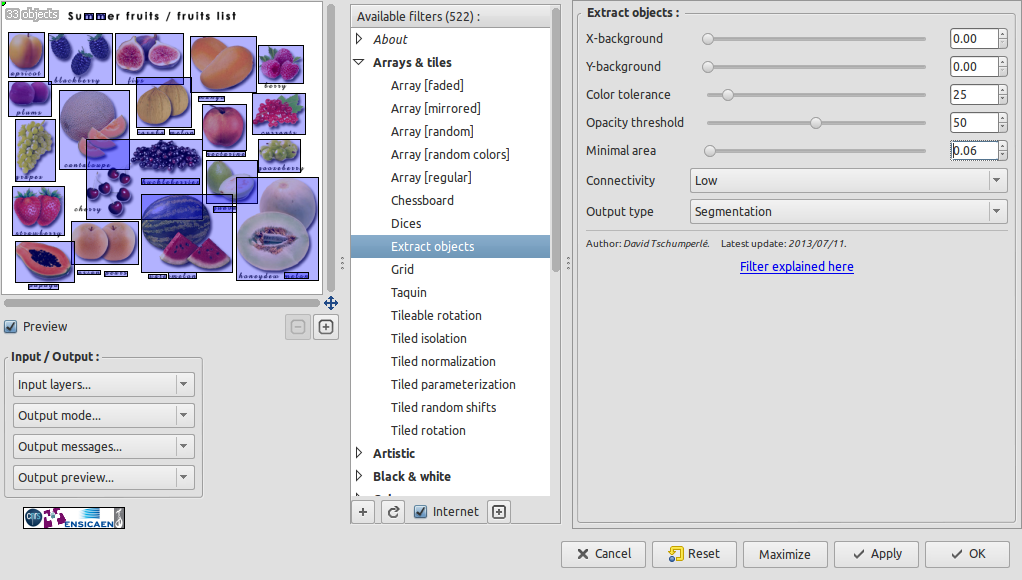Click the Opacity threshold slider handle
Viewport: 1022px width, 580px height.
coord(816,123)
